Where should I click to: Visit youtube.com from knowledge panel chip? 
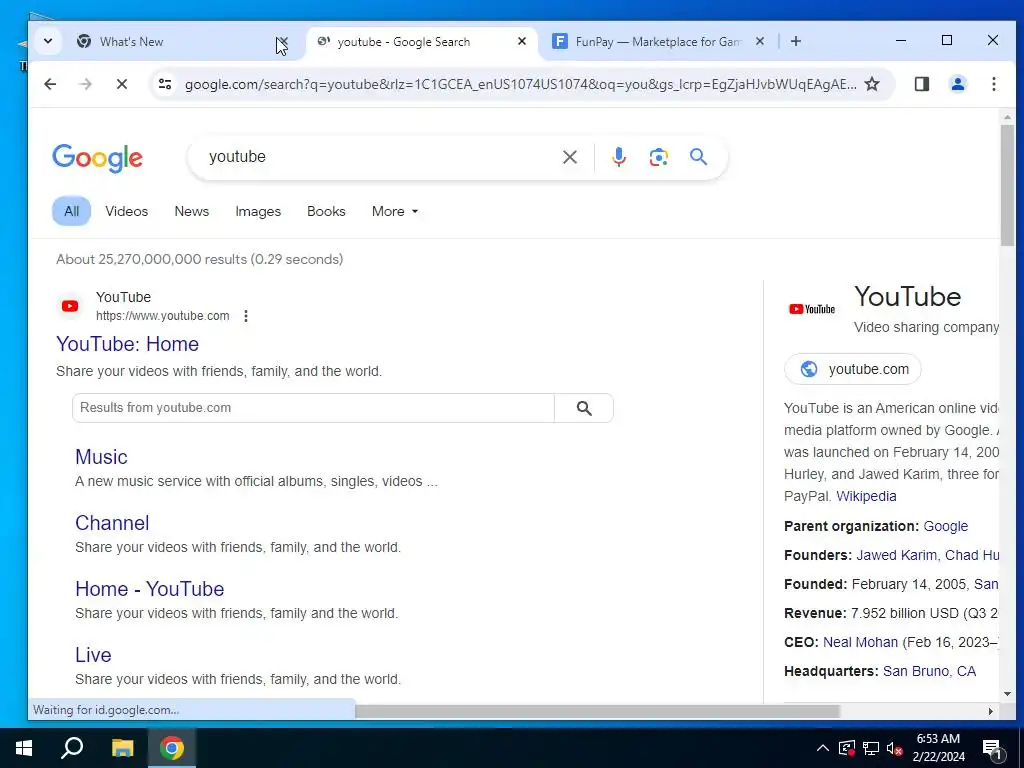(852, 369)
